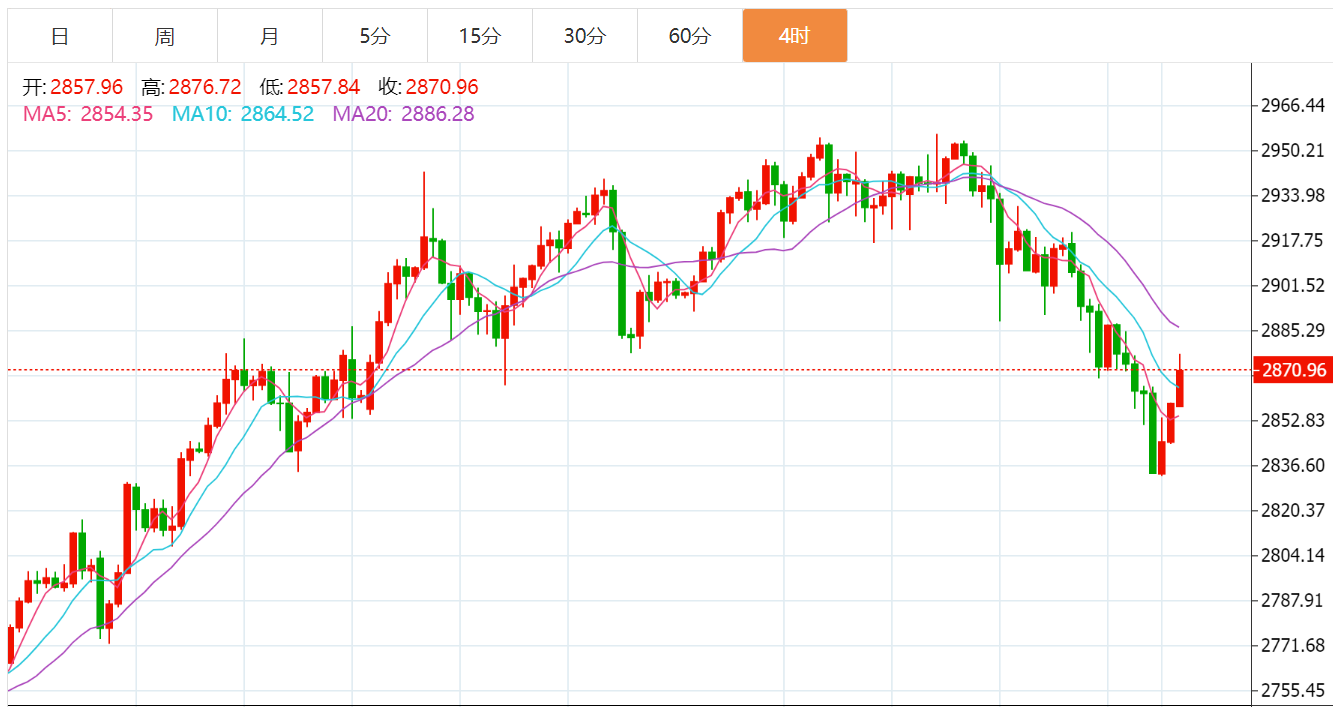This screenshot has height=707, width=1333.
Task: Switch to the 5分 timeframe tab
Action: (375, 37)
